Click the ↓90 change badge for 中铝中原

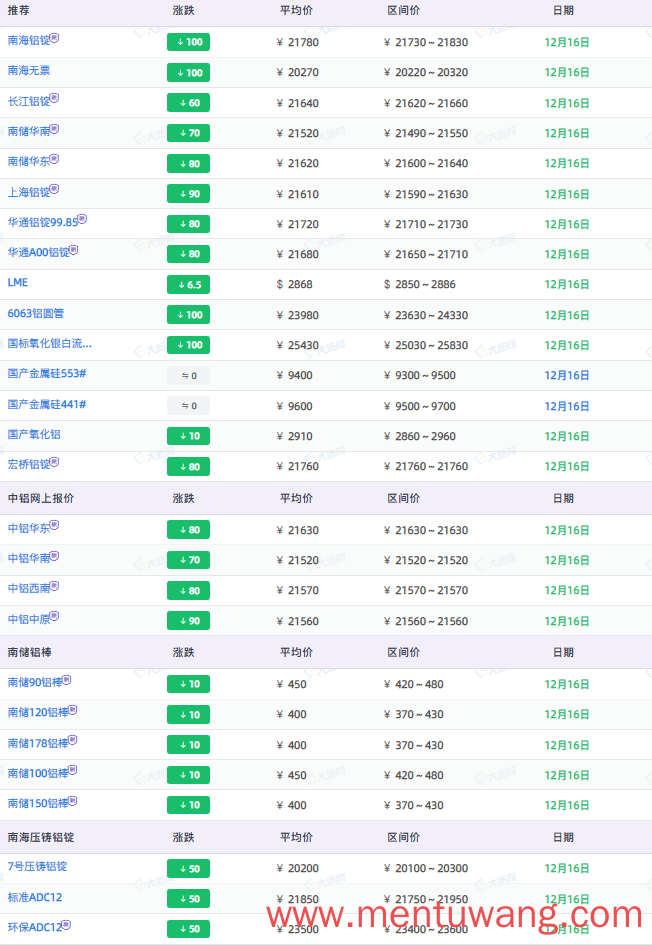[x=189, y=621]
